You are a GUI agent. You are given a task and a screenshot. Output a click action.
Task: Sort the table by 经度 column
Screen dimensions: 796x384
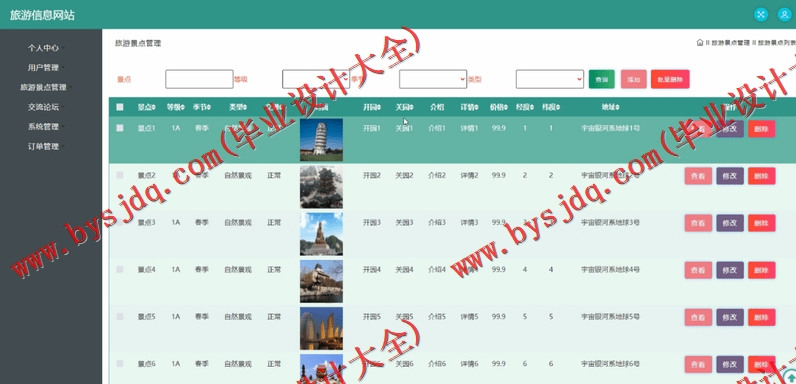pyautogui.click(x=524, y=107)
